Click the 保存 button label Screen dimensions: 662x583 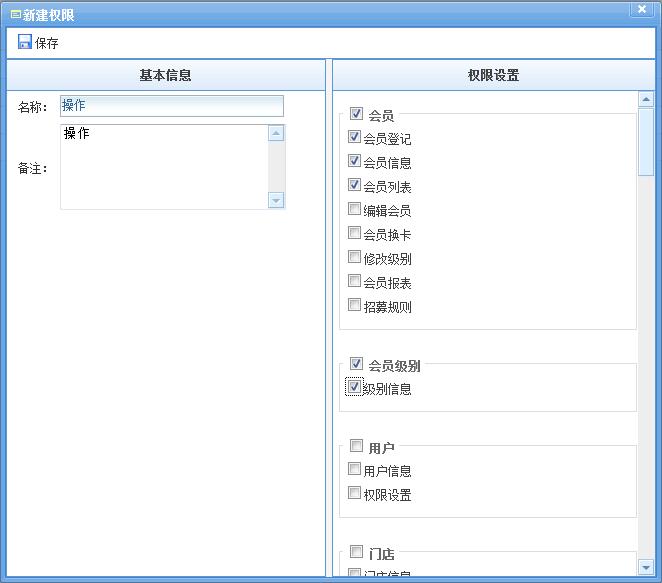point(47,43)
